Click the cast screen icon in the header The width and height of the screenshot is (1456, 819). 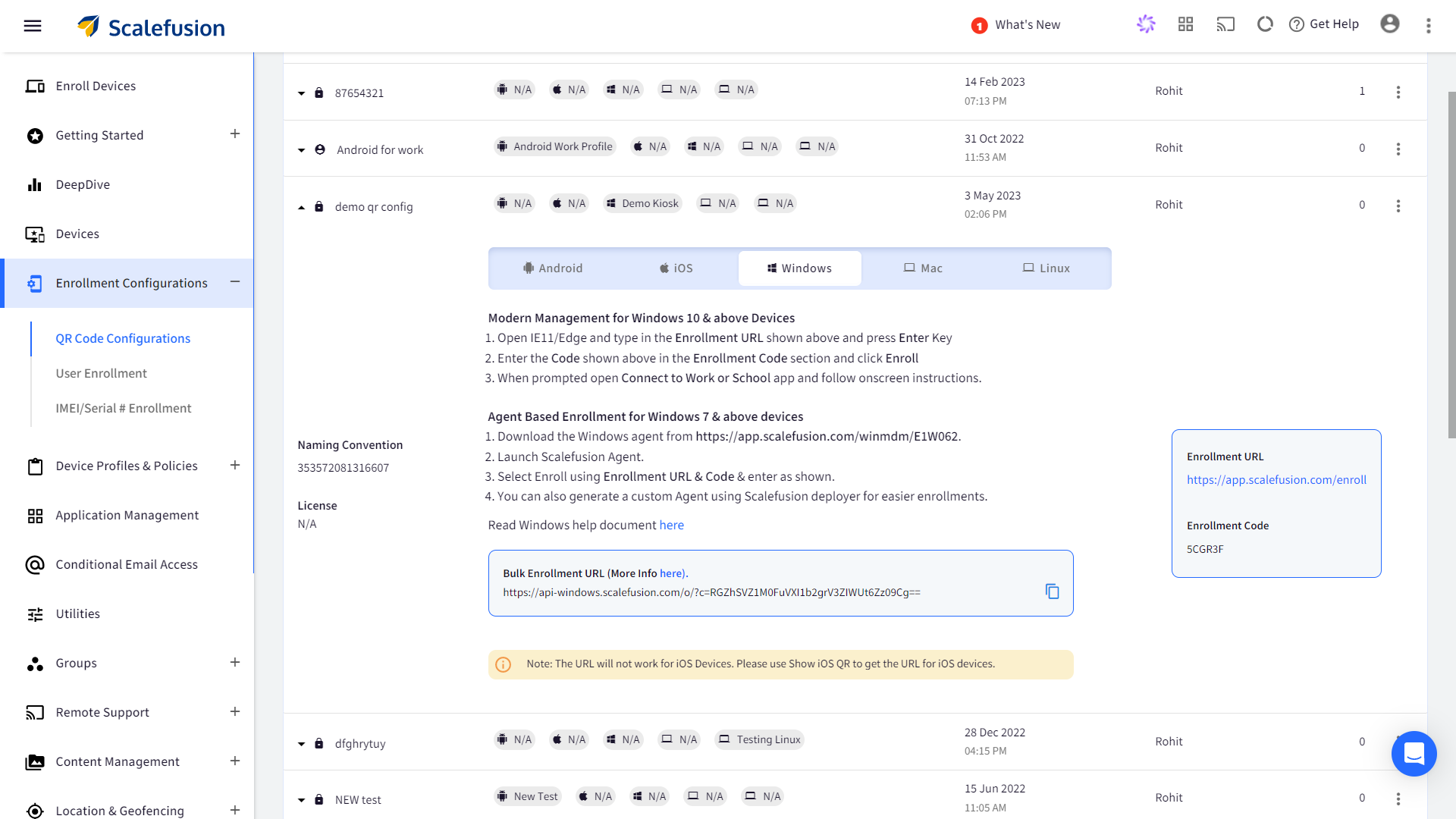point(1225,24)
